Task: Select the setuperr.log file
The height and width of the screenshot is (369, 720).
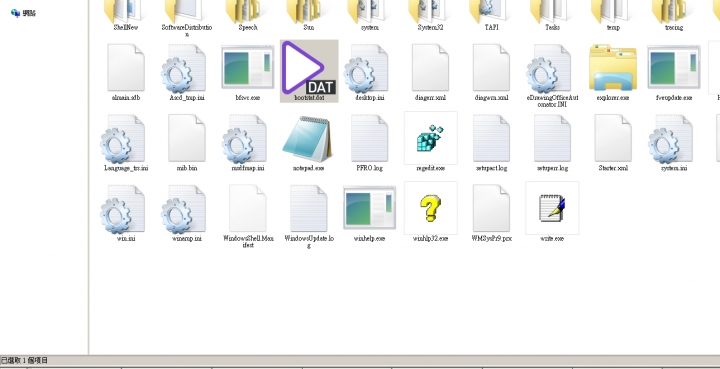Action: pyautogui.click(x=552, y=138)
